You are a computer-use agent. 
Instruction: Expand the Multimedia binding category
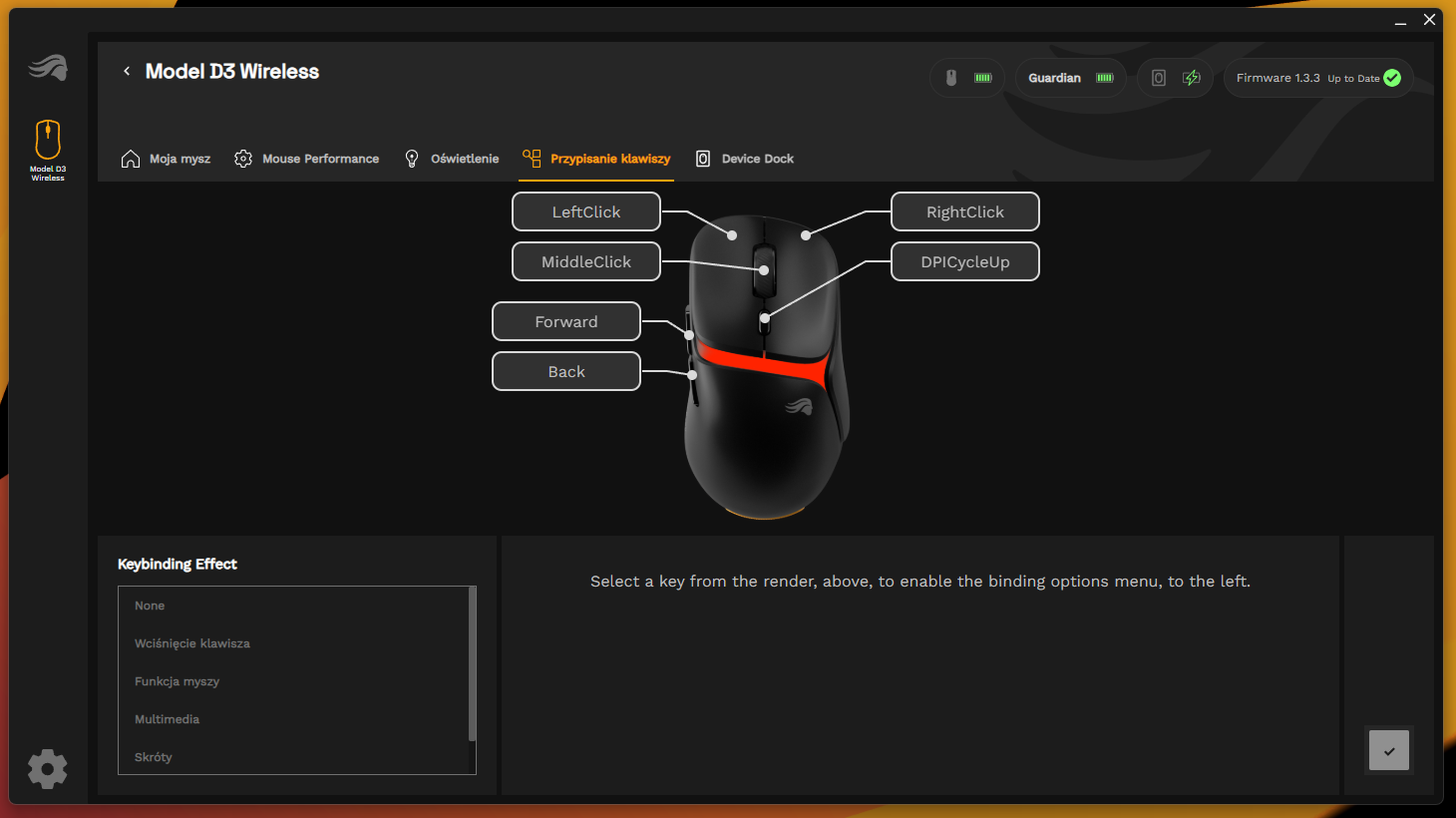point(168,719)
